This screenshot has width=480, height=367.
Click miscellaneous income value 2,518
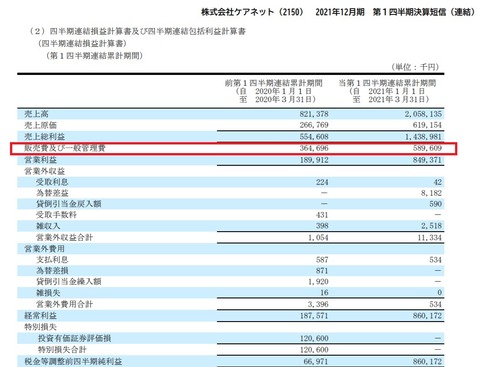(x=431, y=226)
